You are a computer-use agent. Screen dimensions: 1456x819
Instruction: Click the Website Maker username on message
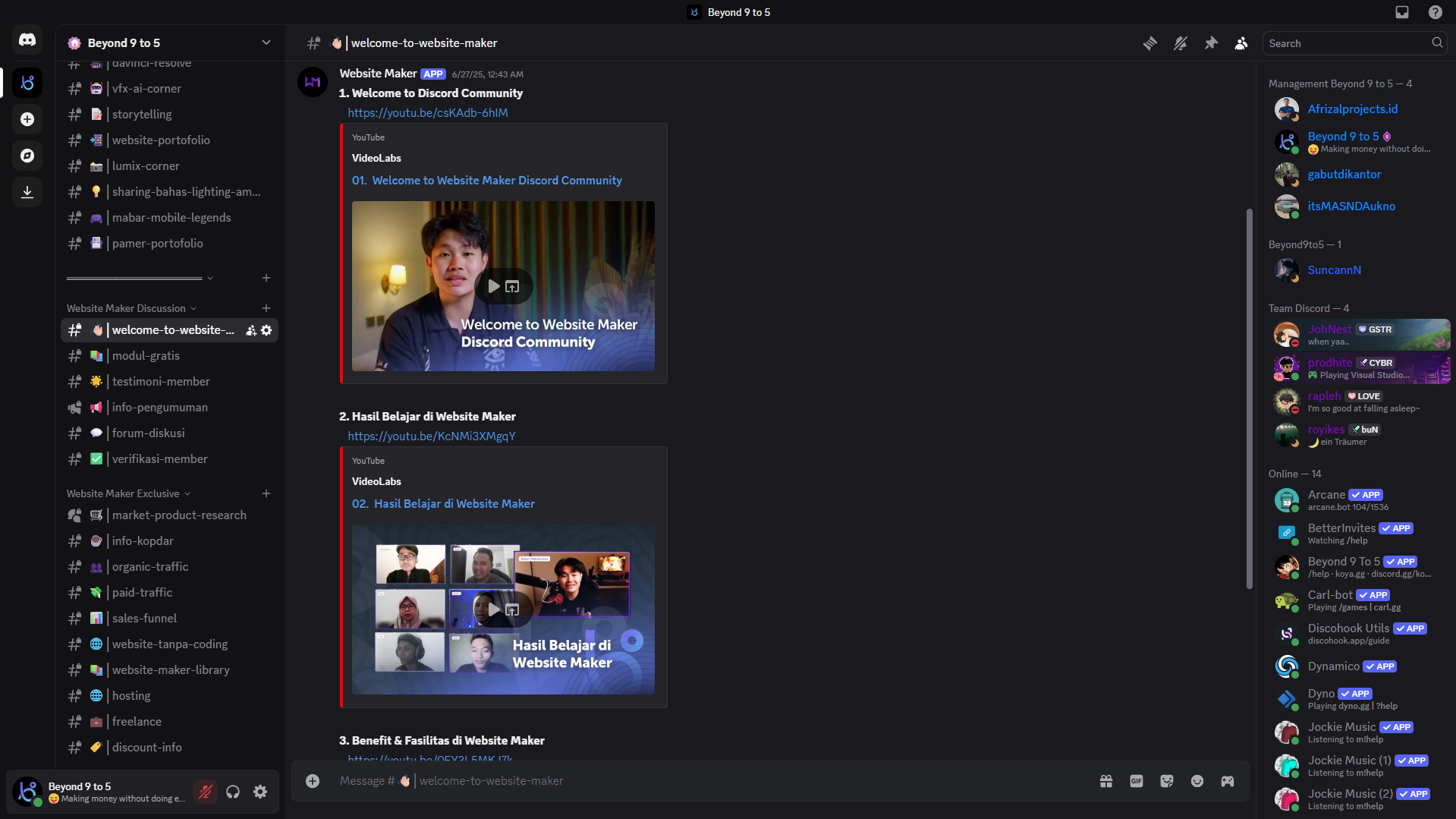pos(378,74)
